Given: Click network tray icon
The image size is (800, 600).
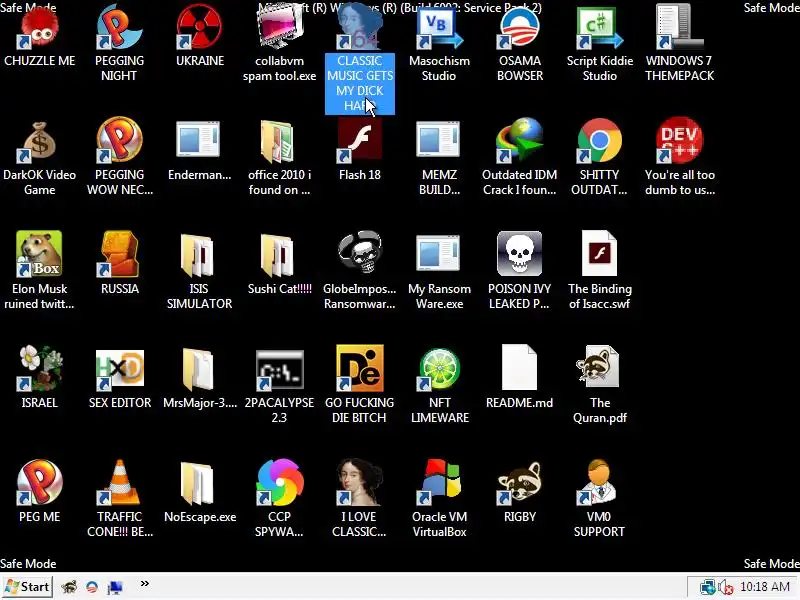Looking at the screenshot, I should (x=707, y=588).
